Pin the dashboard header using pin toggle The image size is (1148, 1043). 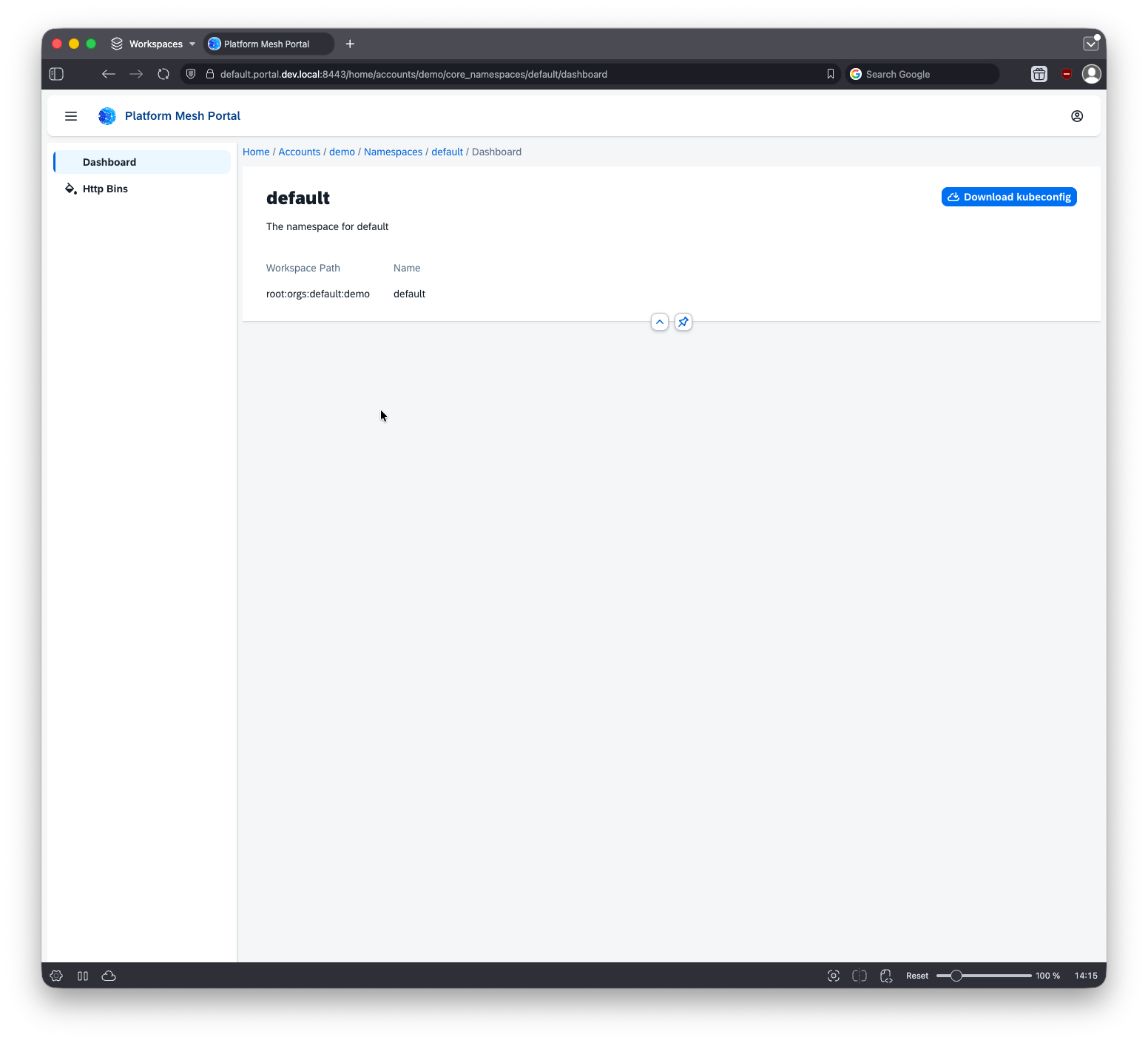tap(683, 322)
